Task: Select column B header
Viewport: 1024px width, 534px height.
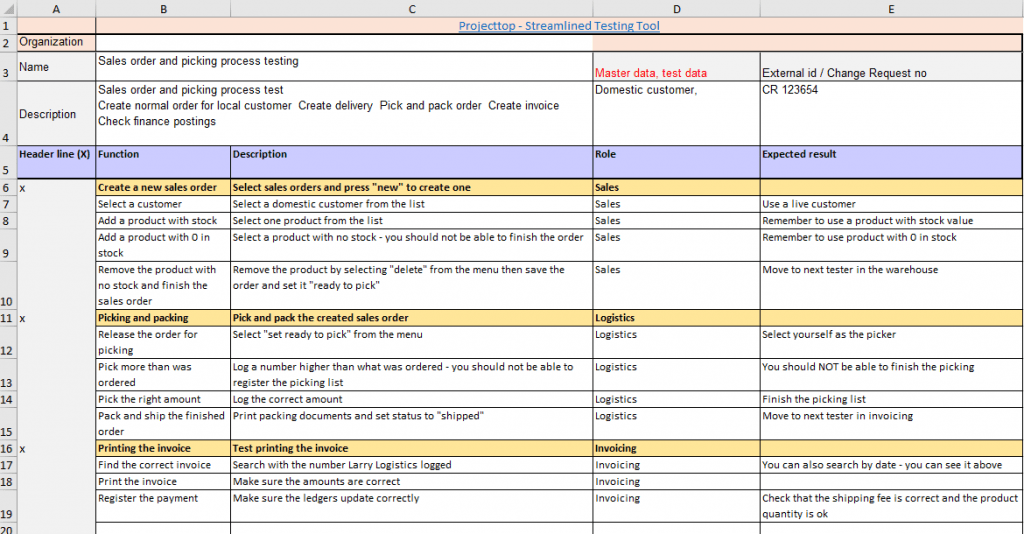Action: click(163, 9)
